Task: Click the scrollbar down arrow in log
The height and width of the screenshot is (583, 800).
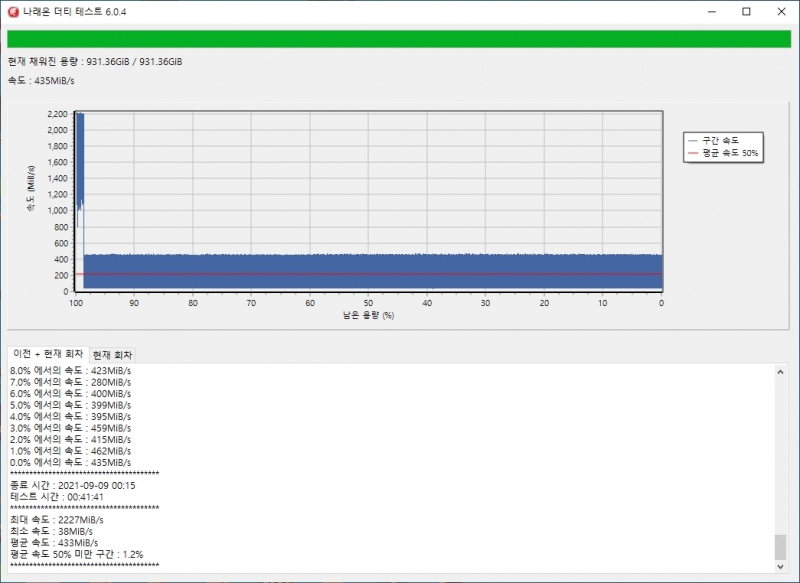Action: (x=780, y=566)
